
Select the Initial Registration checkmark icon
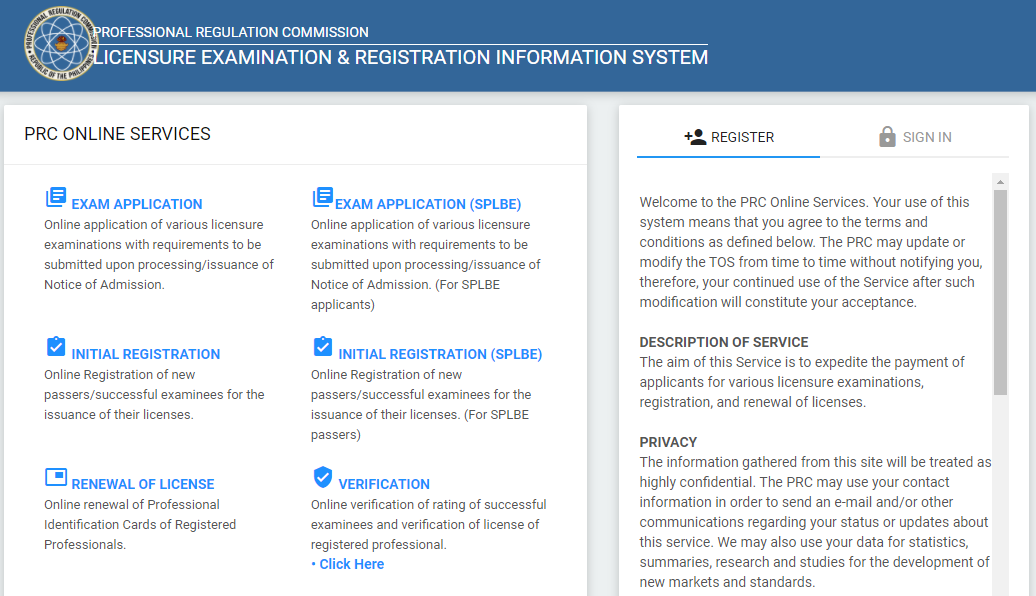[x=55, y=347]
